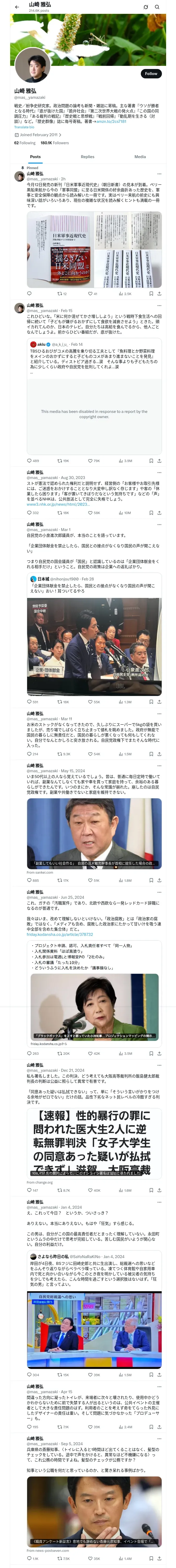Click the search magnifier icon in header

pyautogui.click(x=157, y=7)
